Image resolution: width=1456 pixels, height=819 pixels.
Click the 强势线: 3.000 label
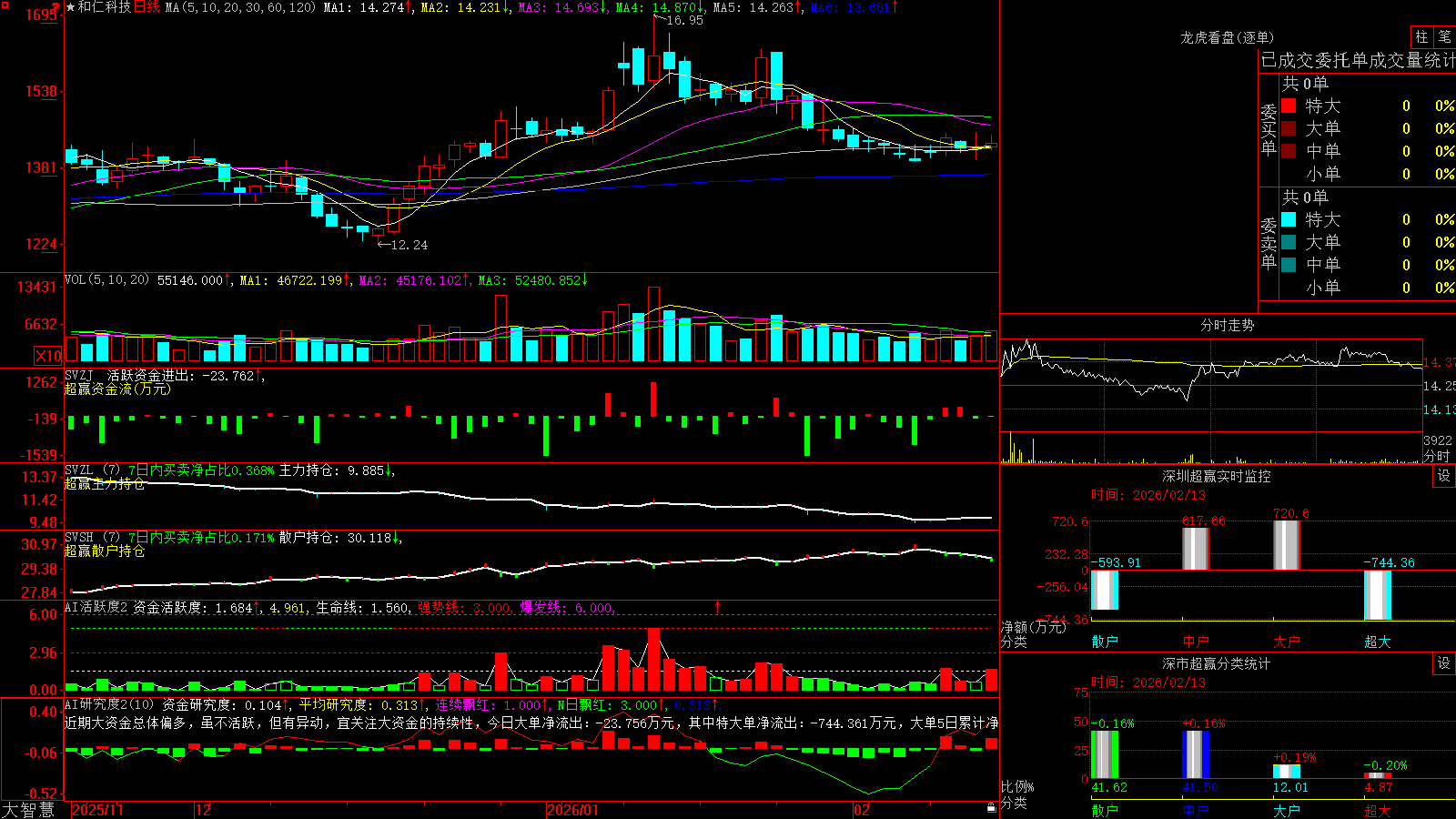point(464,608)
